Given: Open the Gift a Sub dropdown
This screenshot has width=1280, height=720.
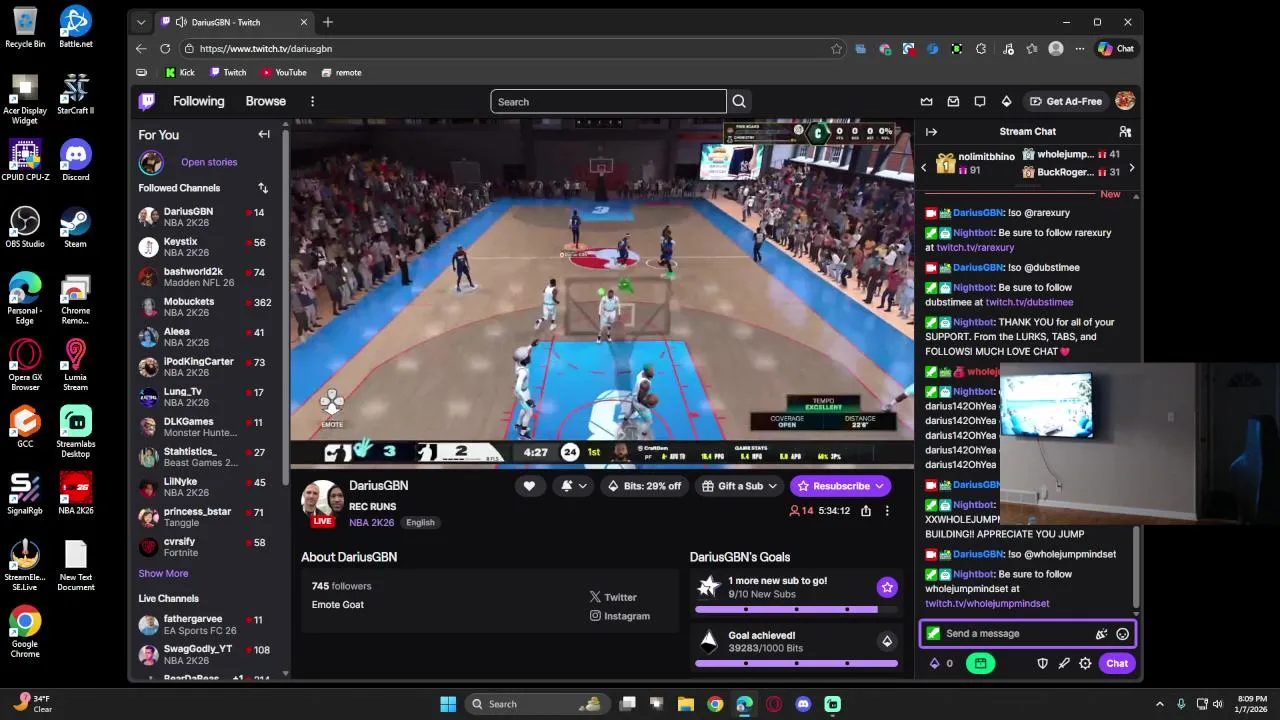Looking at the screenshot, I should point(741,486).
